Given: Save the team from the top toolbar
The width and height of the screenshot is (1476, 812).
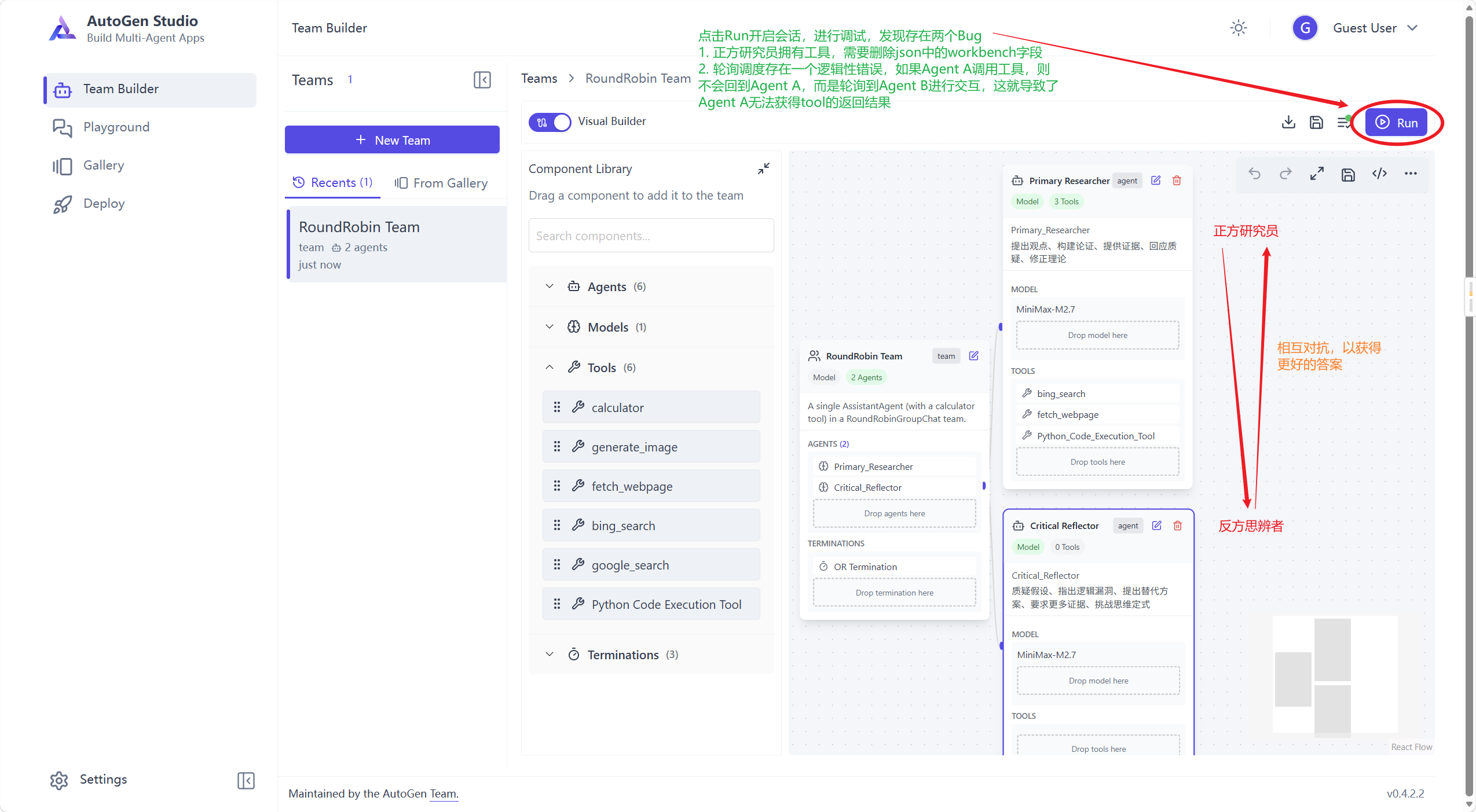Looking at the screenshot, I should point(1316,122).
